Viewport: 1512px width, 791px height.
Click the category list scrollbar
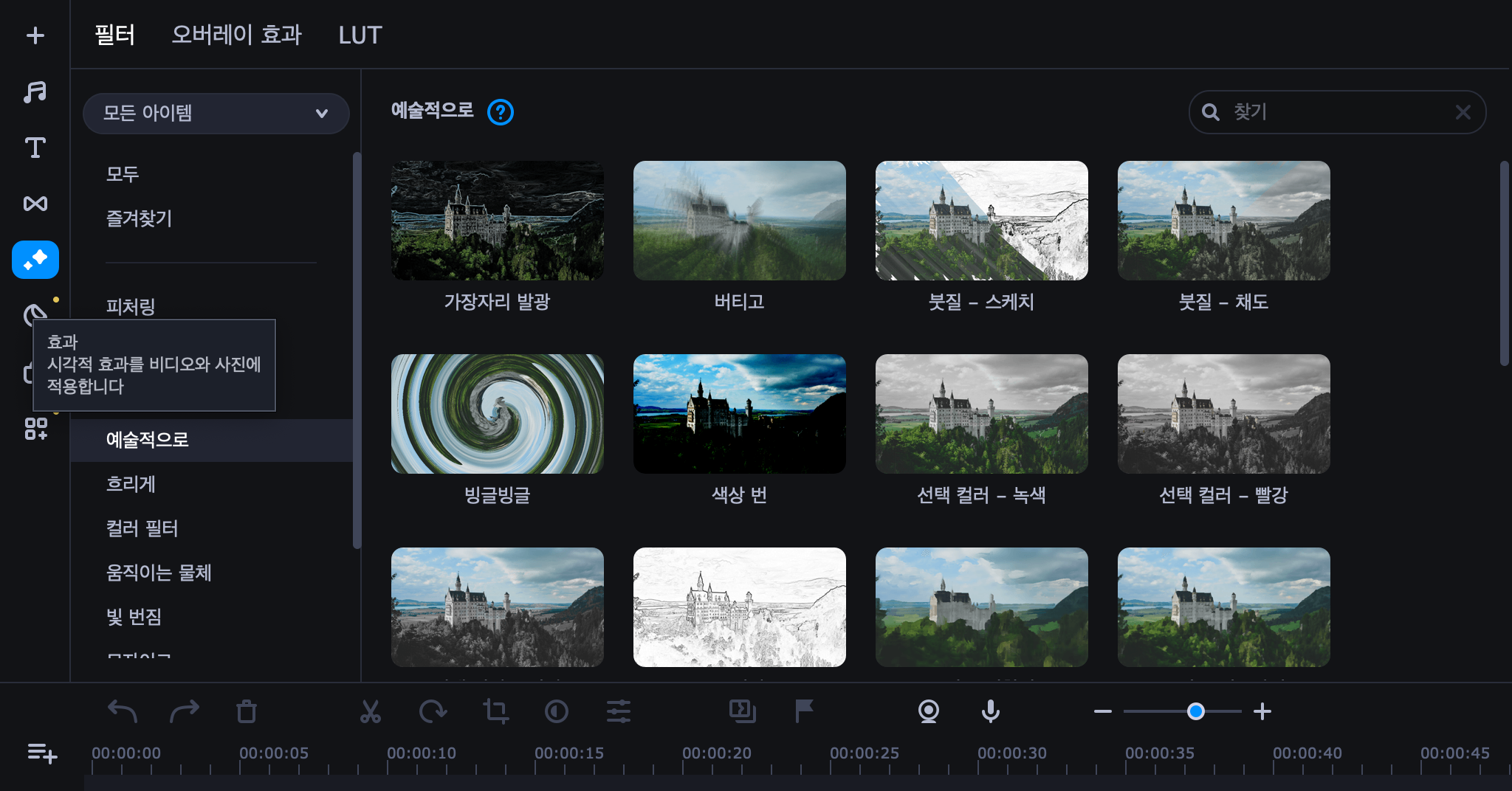click(357, 350)
